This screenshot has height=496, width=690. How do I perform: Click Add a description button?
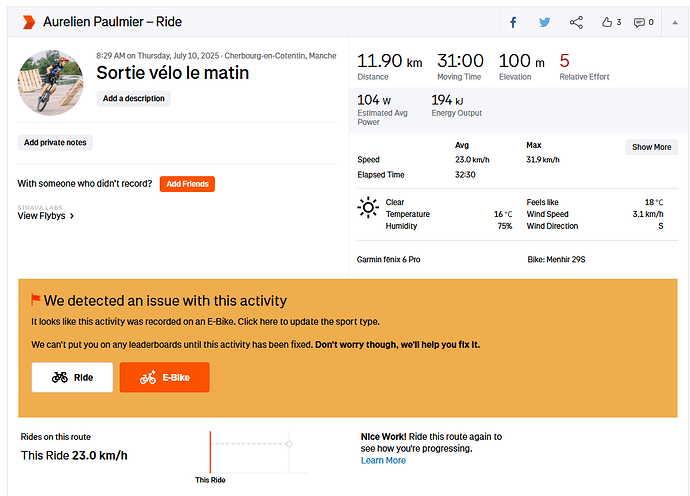tap(134, 99)
